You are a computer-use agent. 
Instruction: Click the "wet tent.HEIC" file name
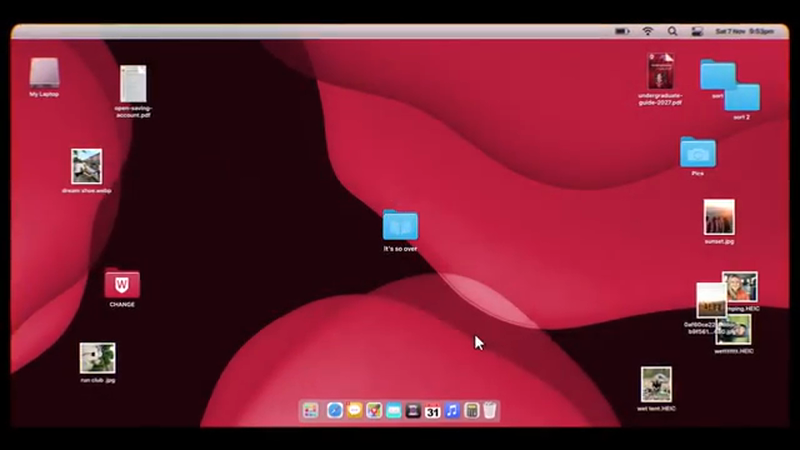(657, 409)
